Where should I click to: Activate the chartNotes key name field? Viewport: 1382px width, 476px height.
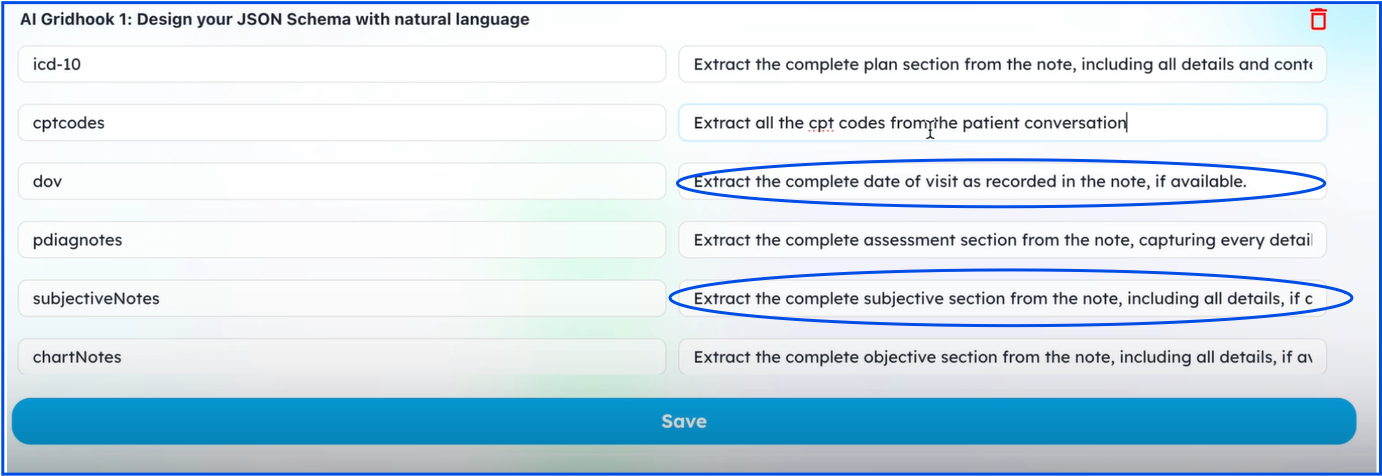click(341, 357)
